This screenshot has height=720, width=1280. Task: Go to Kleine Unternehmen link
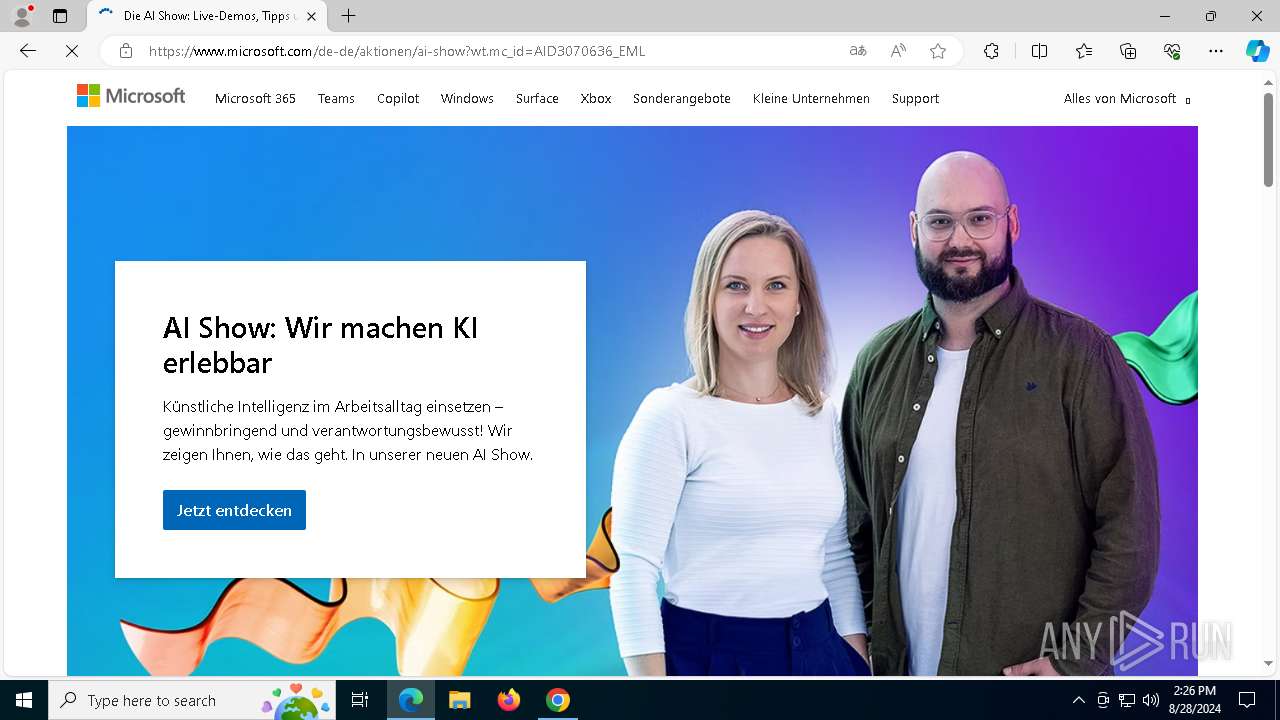coord(811,98)
